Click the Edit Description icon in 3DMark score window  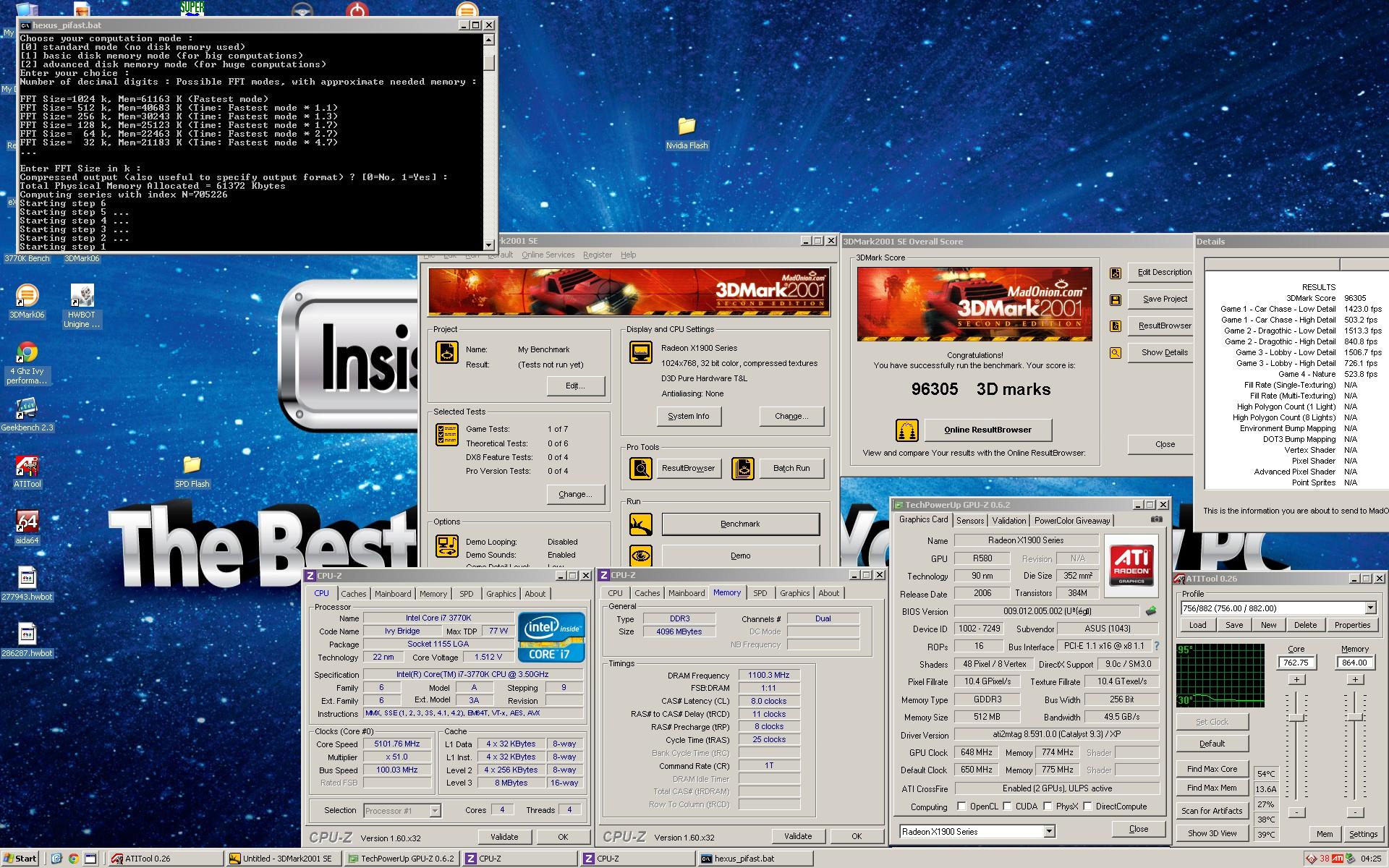click(1116, 273)
